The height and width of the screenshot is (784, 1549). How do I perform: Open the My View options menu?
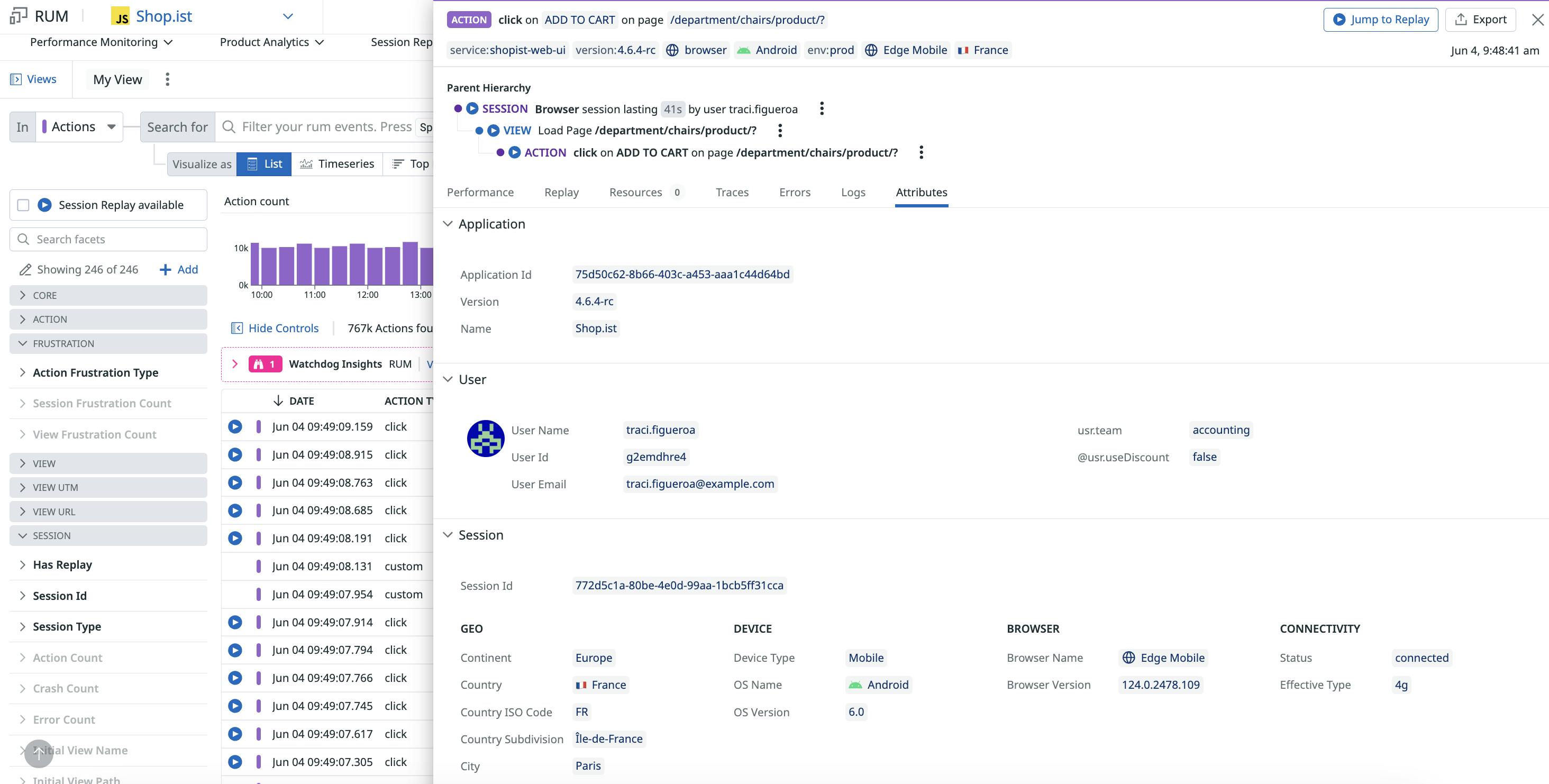pyautogui.click(x=168, y=79)
